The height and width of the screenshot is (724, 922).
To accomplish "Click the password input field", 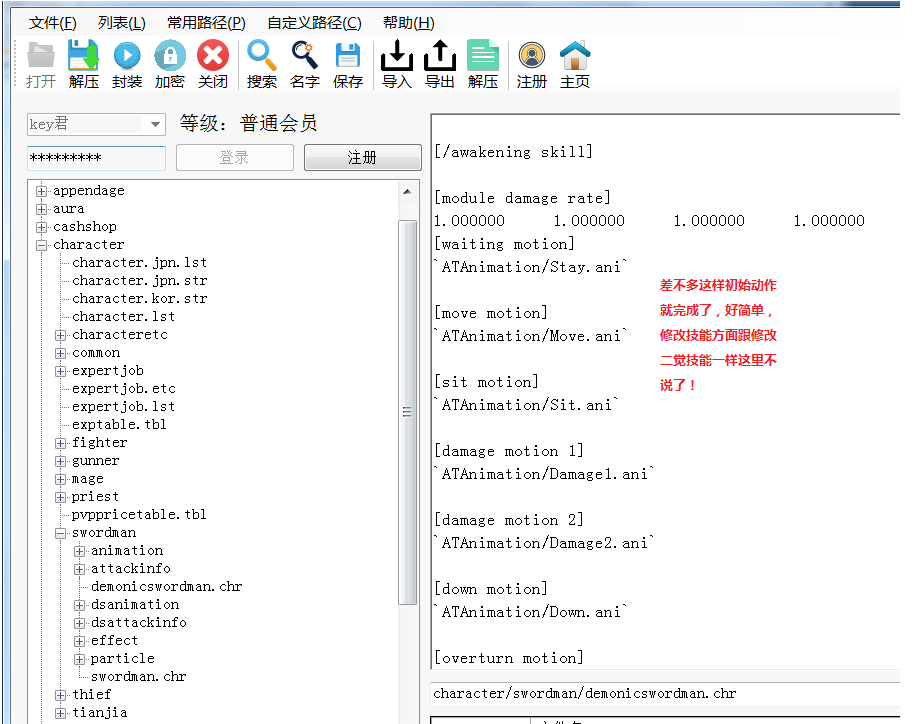I will [96, 158].
